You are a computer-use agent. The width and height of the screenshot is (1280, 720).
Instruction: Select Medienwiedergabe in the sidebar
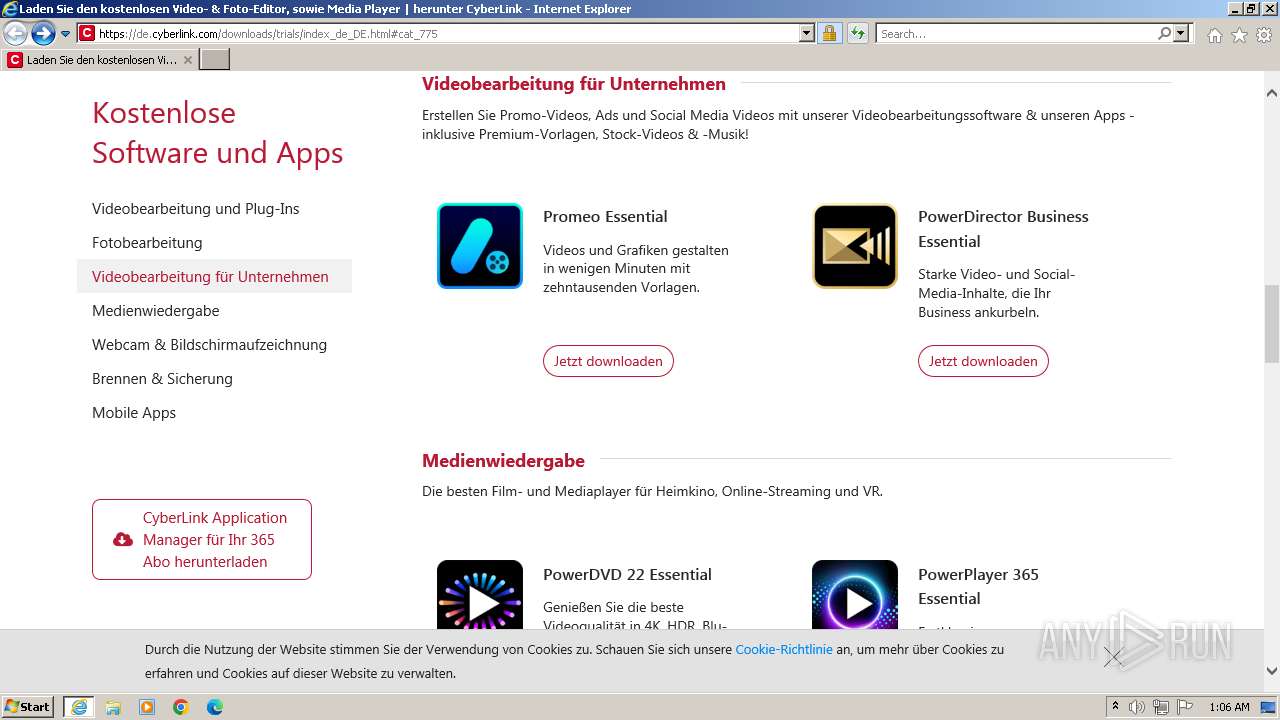pos(156,311)
